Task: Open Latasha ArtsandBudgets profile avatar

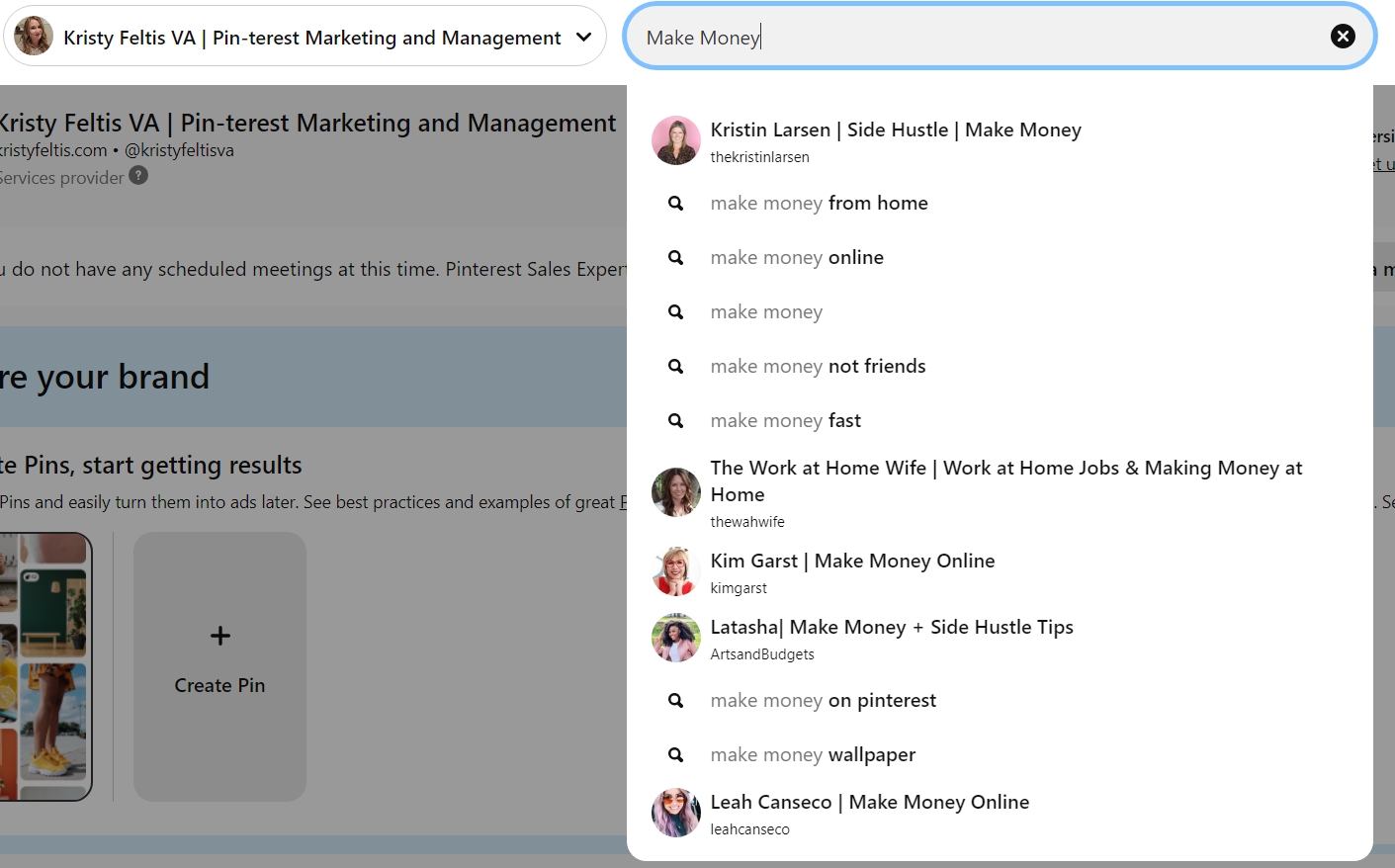Action: click(x=676, y=638)
